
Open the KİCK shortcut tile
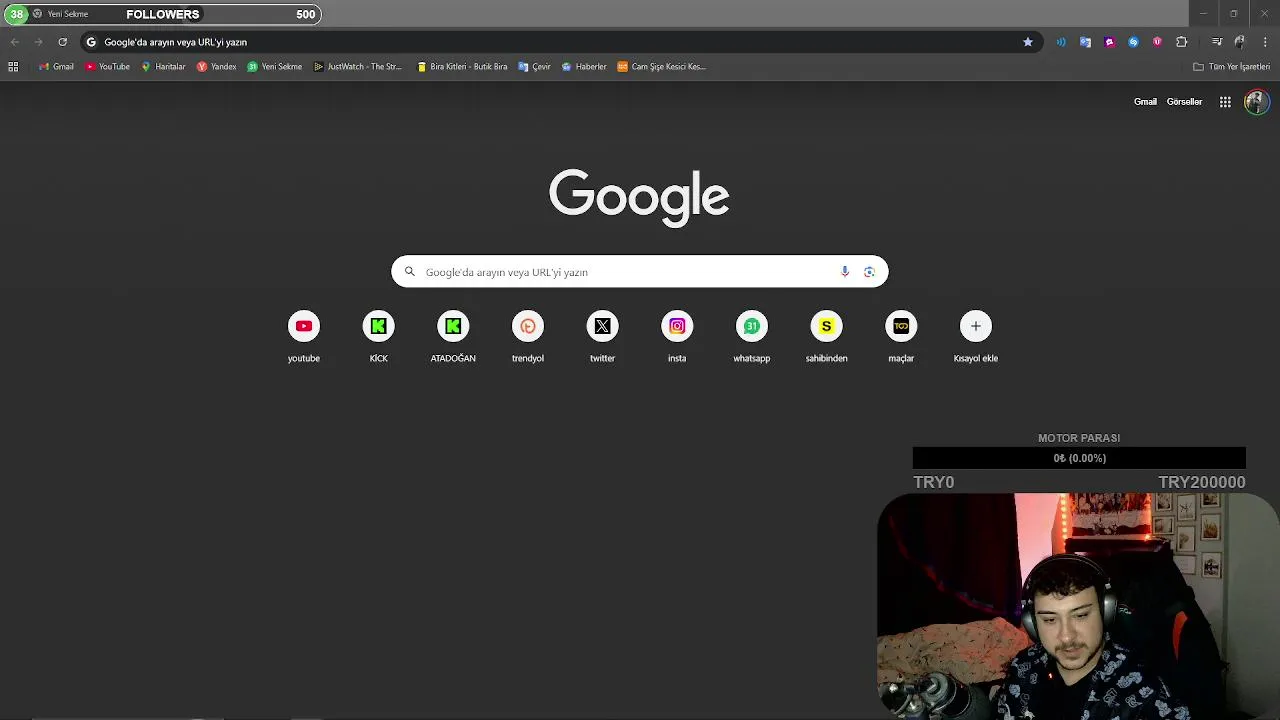(378, 337)
